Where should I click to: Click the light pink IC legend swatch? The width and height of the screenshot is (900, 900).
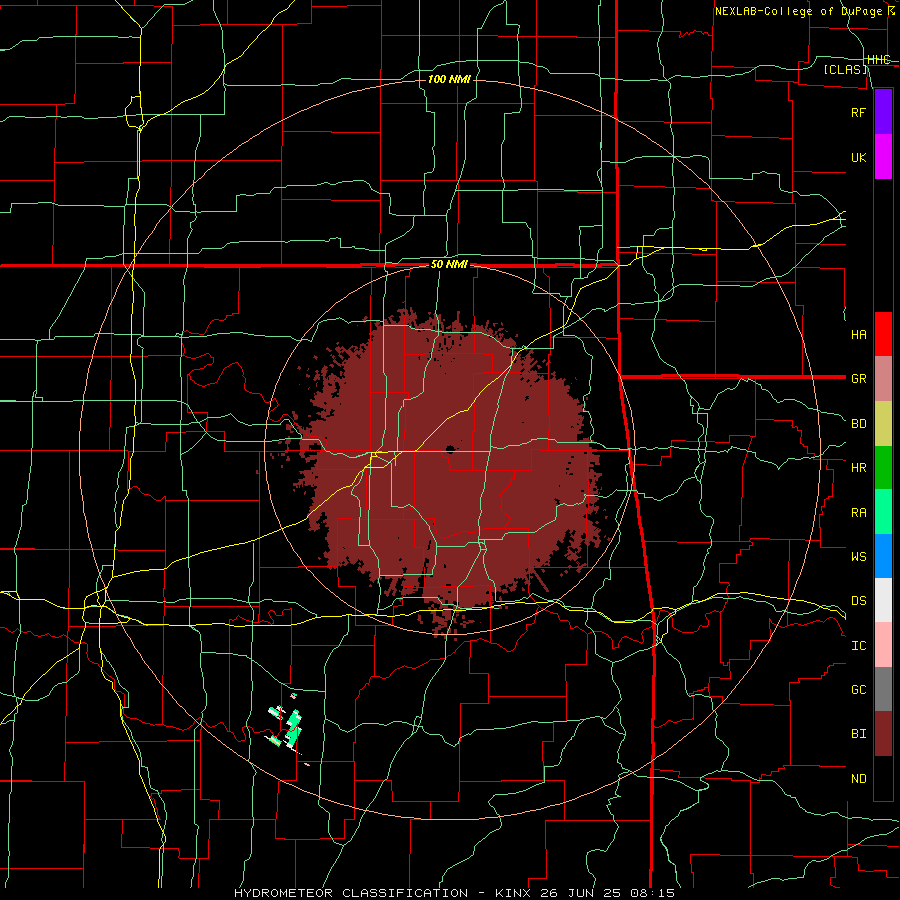883,645
